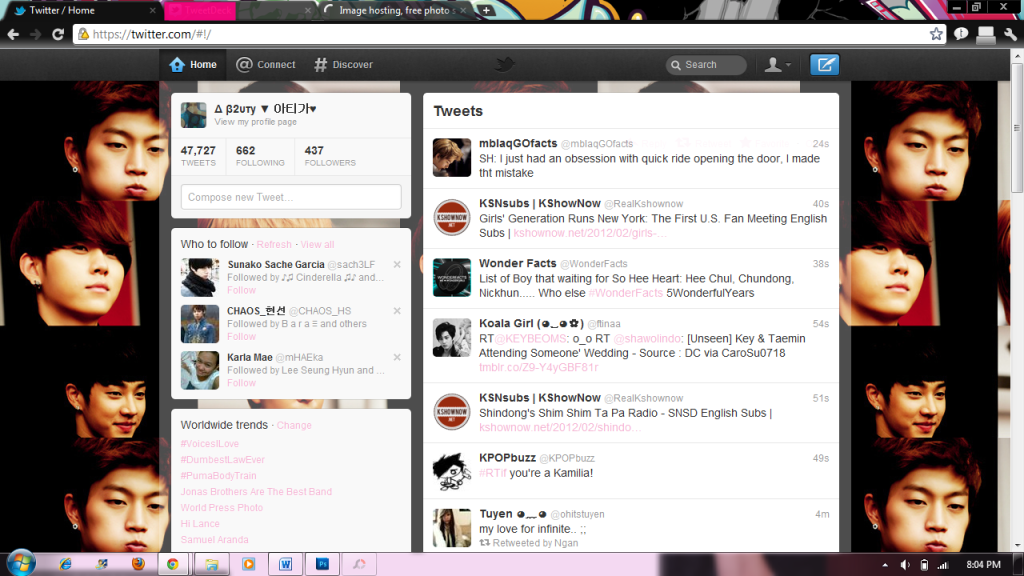Dismiss Sunako Sache Garcia follow suggestion

[x=397, y=264]
